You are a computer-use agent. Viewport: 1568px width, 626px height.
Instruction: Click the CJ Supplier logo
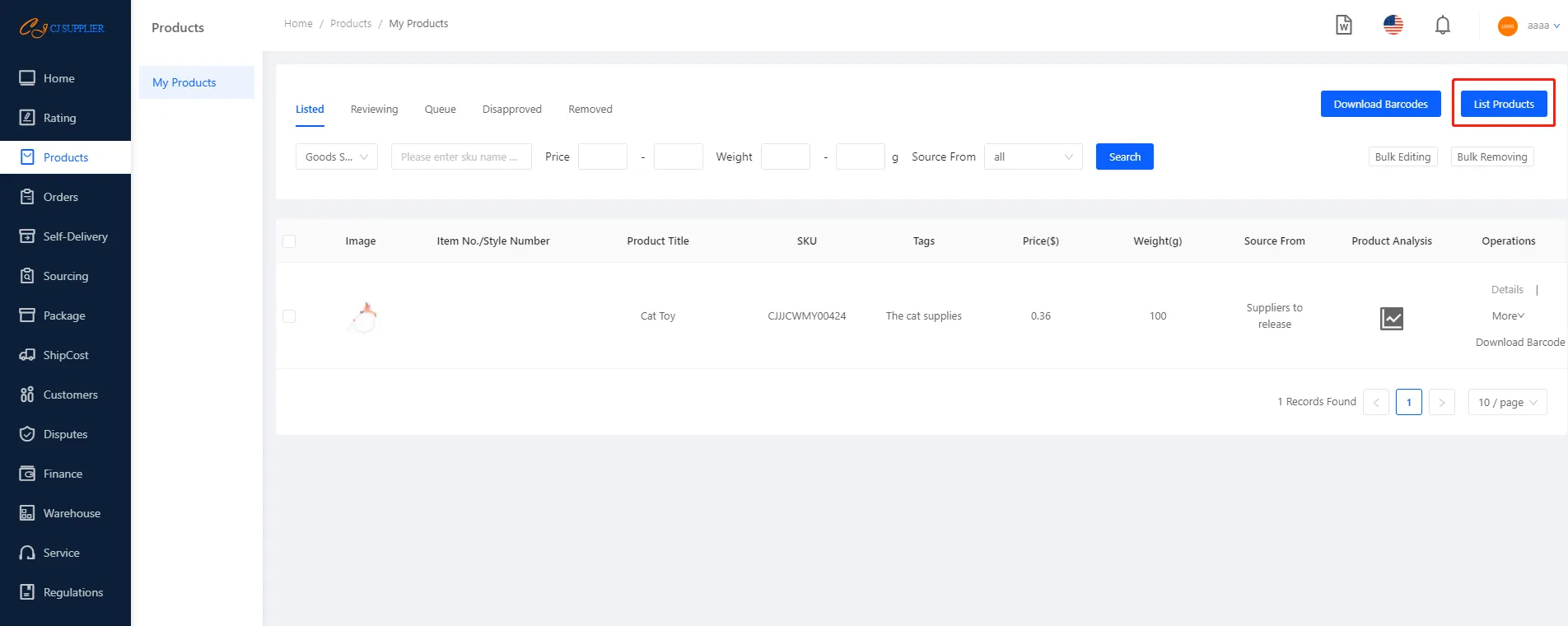pos(63,29)
